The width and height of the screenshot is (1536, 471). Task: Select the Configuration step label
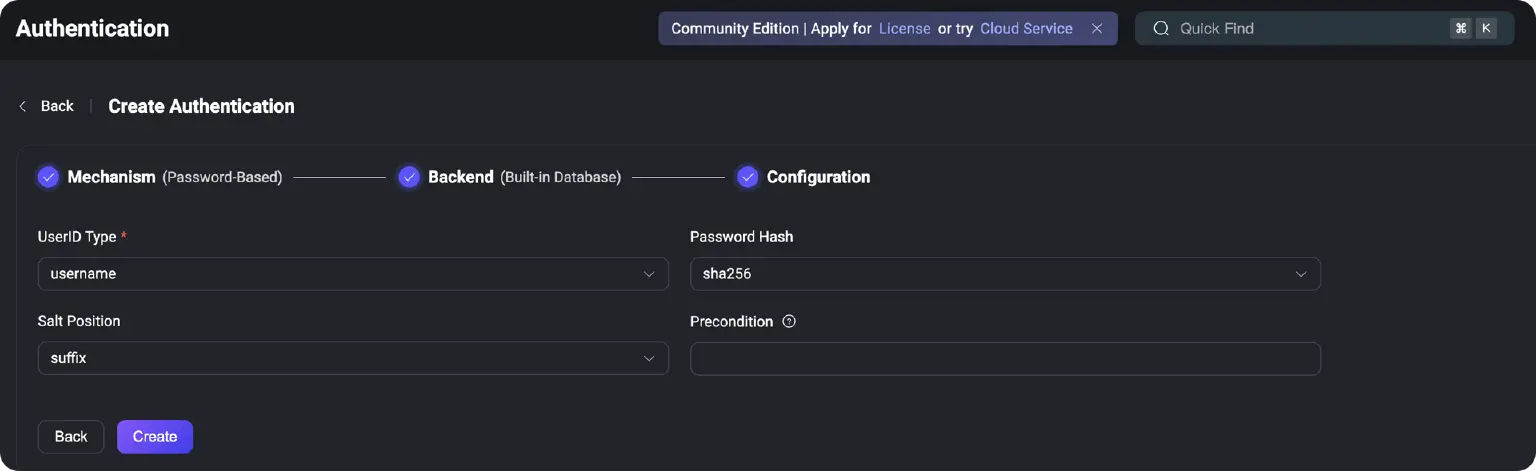[x=818, y=177]
